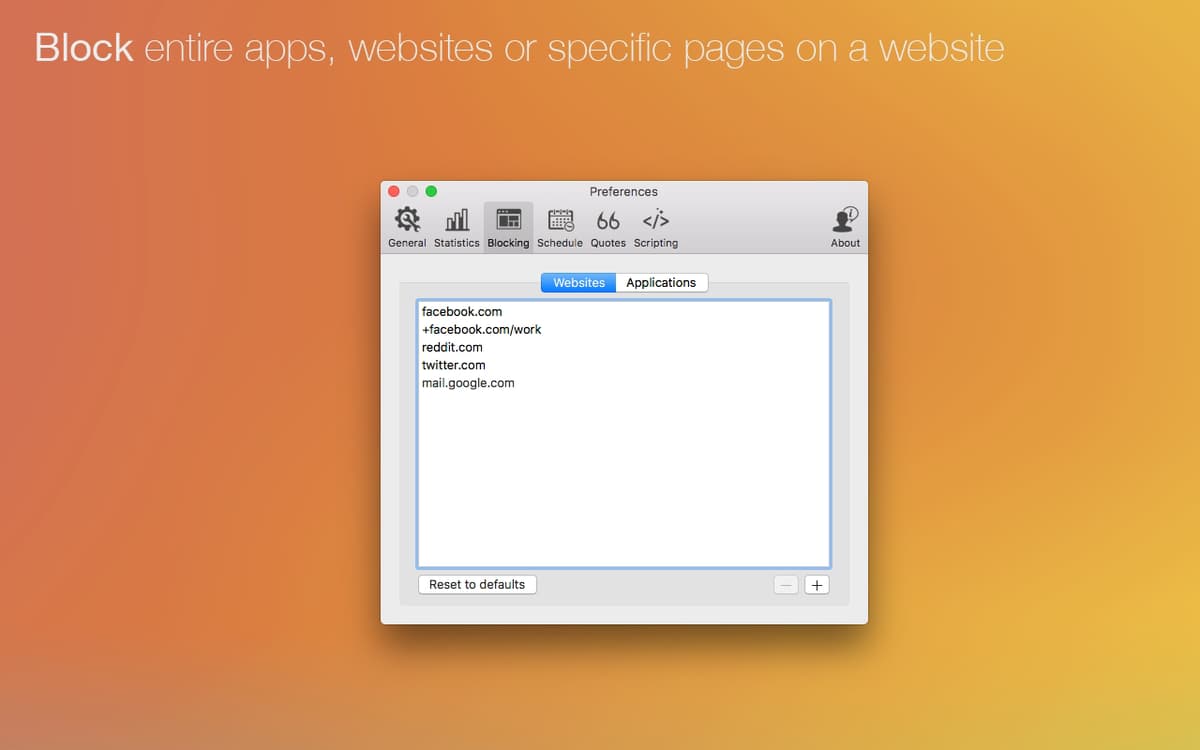Open the General preferences pane

(407, 227)
